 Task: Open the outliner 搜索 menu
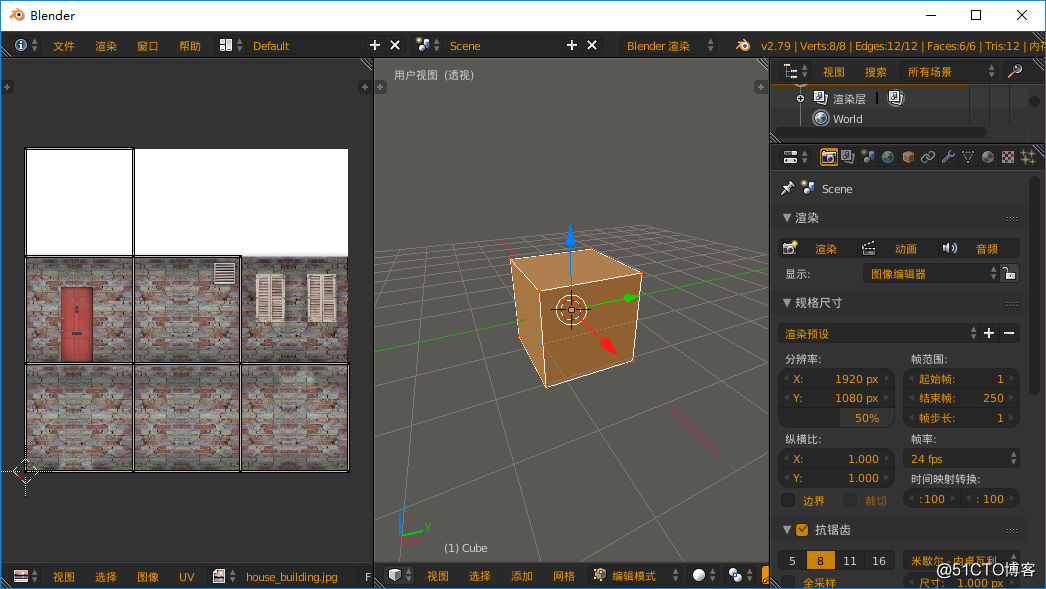click(876, 72)
